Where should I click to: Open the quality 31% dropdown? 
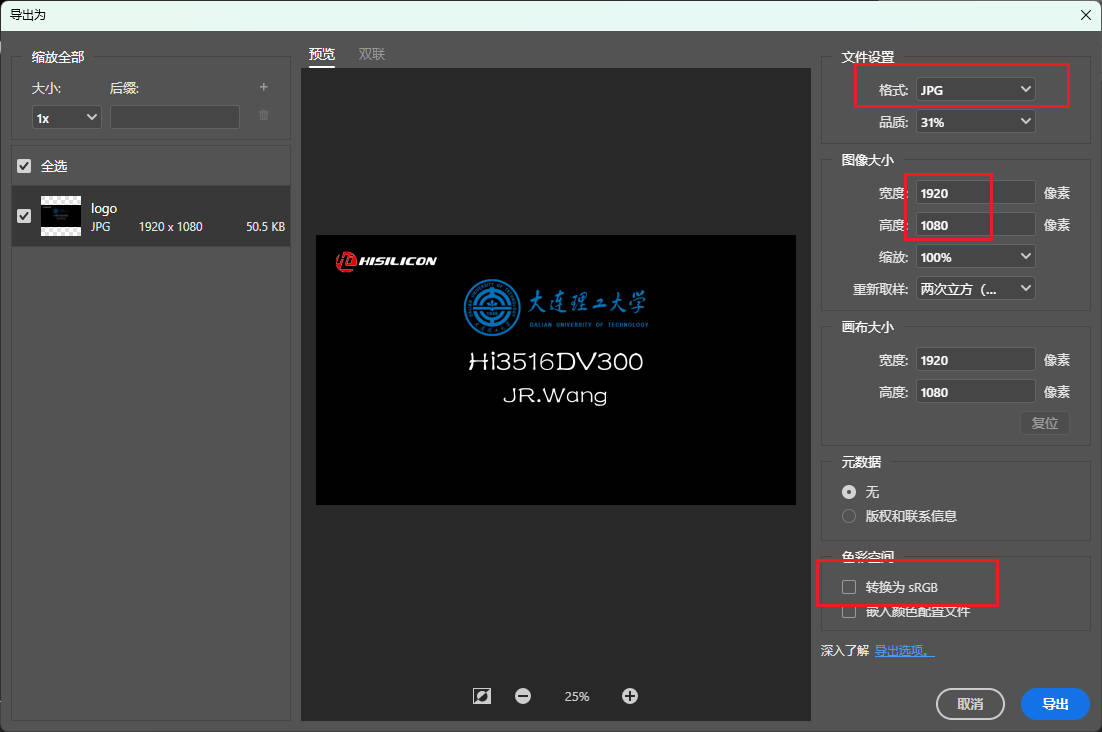coord(975,122)
